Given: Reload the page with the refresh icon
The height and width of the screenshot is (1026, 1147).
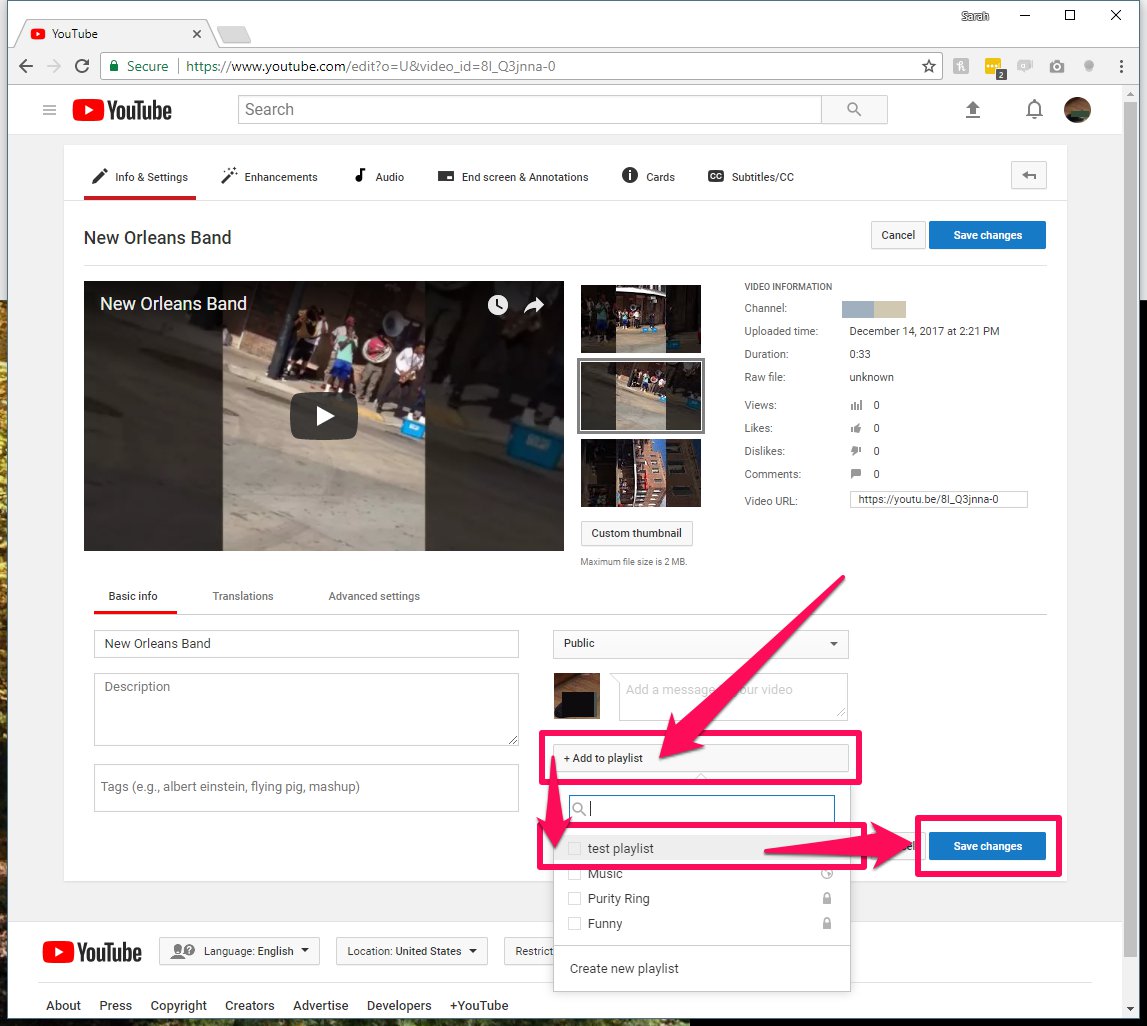Looking at the screenshot, I should [82, 67].
